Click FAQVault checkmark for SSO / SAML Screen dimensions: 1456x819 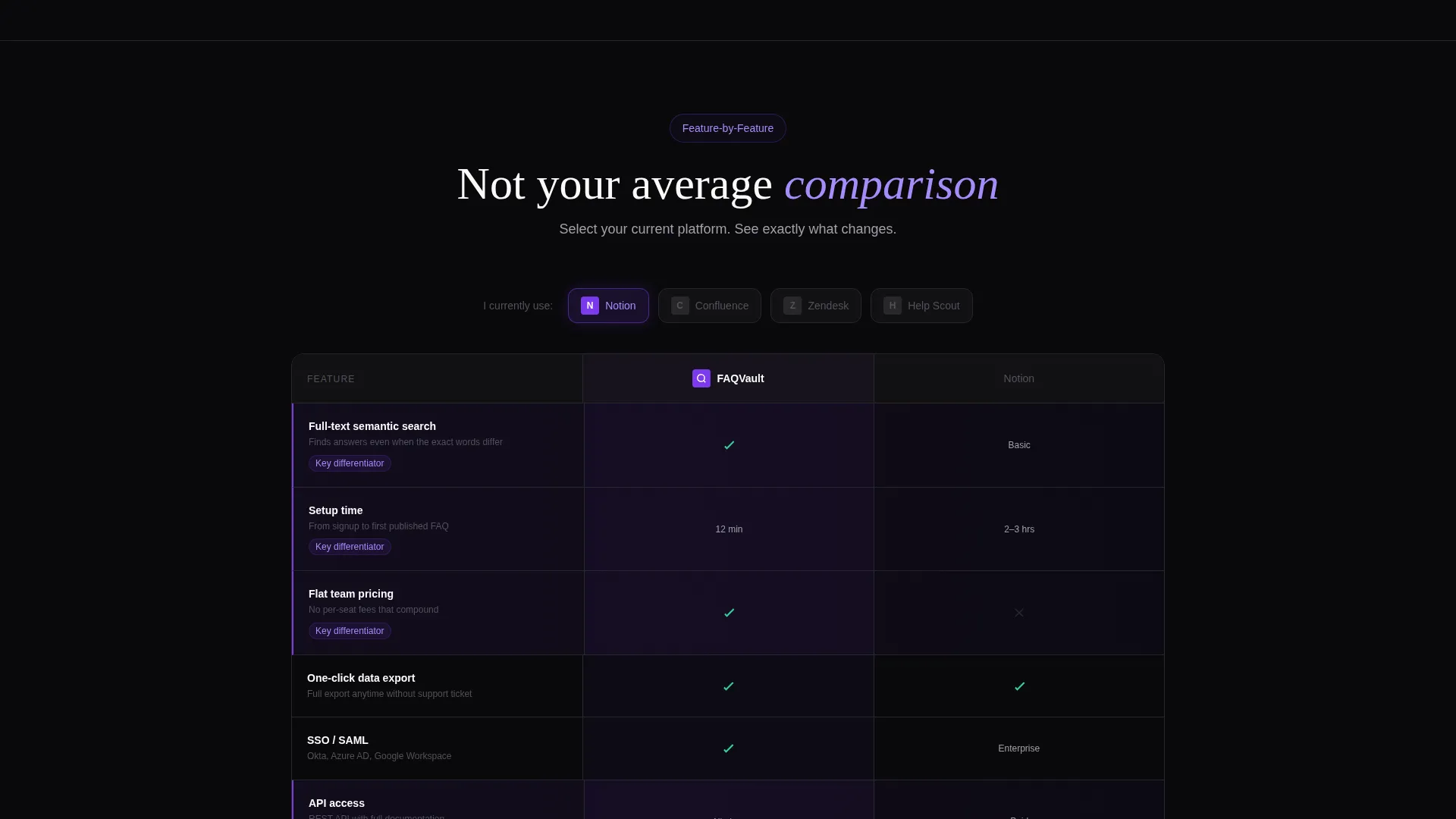[729, 748]
